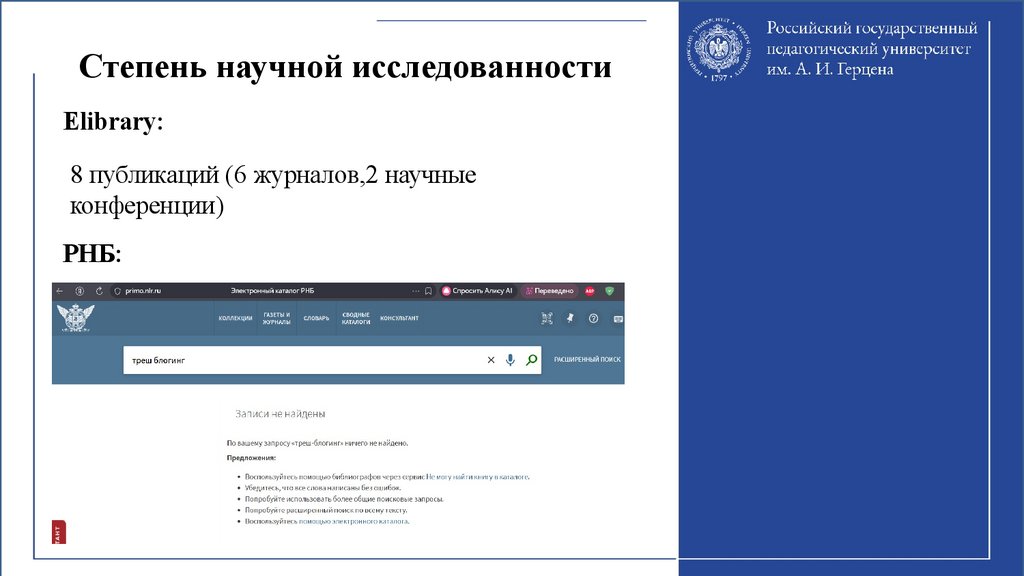
Task: Follow the 'Не могу найти книгу в каталоге' link
Action: pyautogui.click(x=477, y=477)
